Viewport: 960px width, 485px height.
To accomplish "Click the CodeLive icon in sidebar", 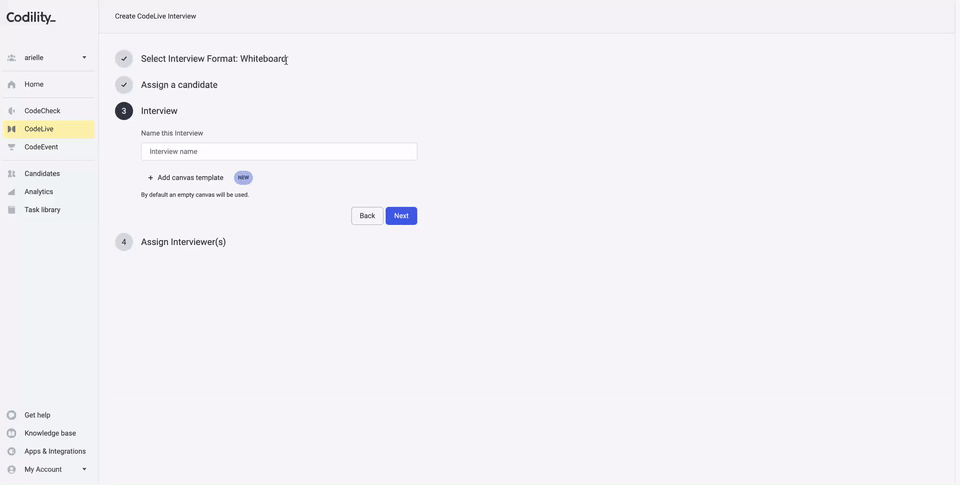I will [12, 129].
